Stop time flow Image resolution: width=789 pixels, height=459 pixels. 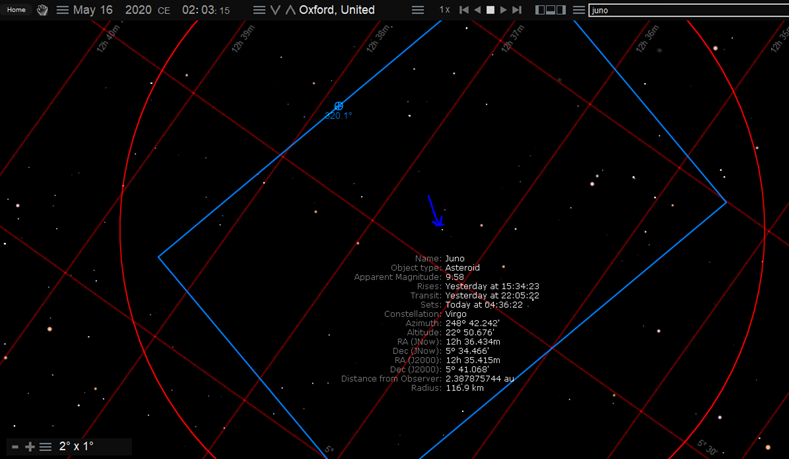coord(490,10)
